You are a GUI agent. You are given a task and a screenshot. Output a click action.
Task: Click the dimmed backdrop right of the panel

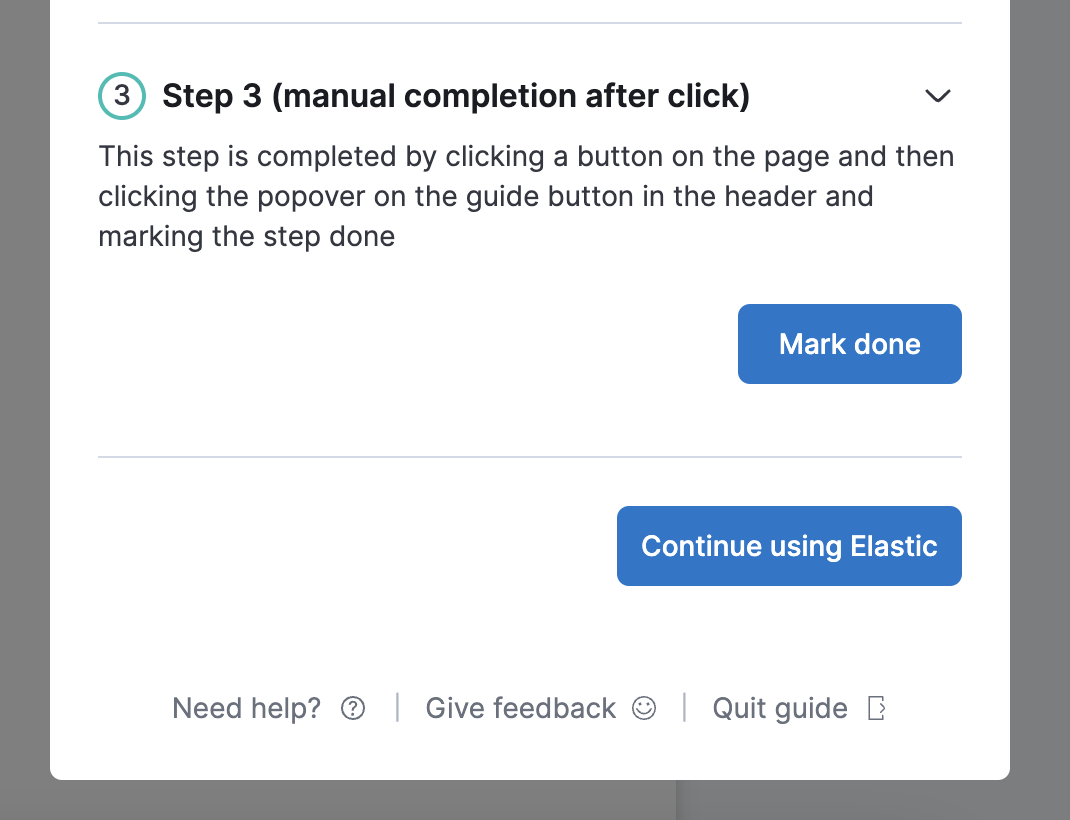click(x=1040, y=400)
